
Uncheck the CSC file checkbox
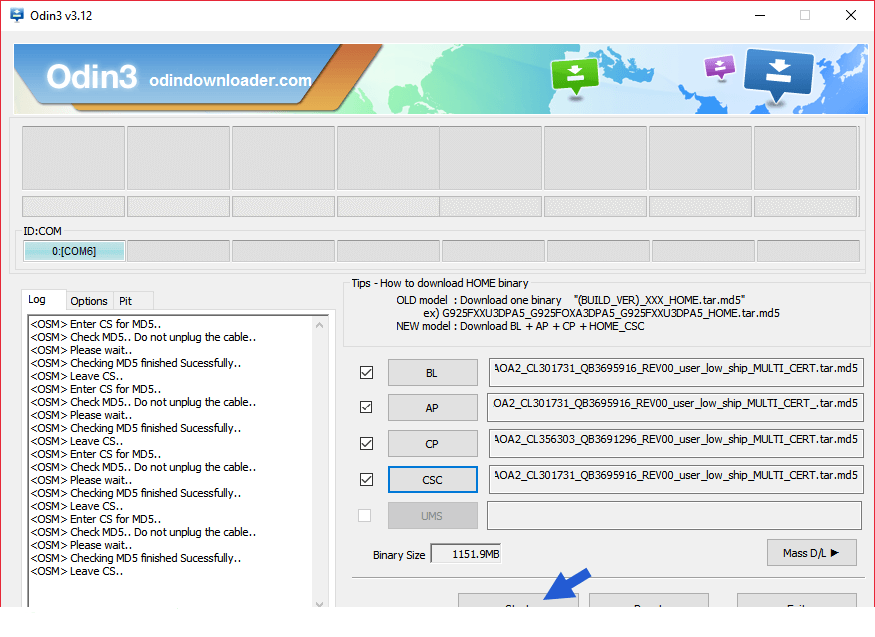366,479
